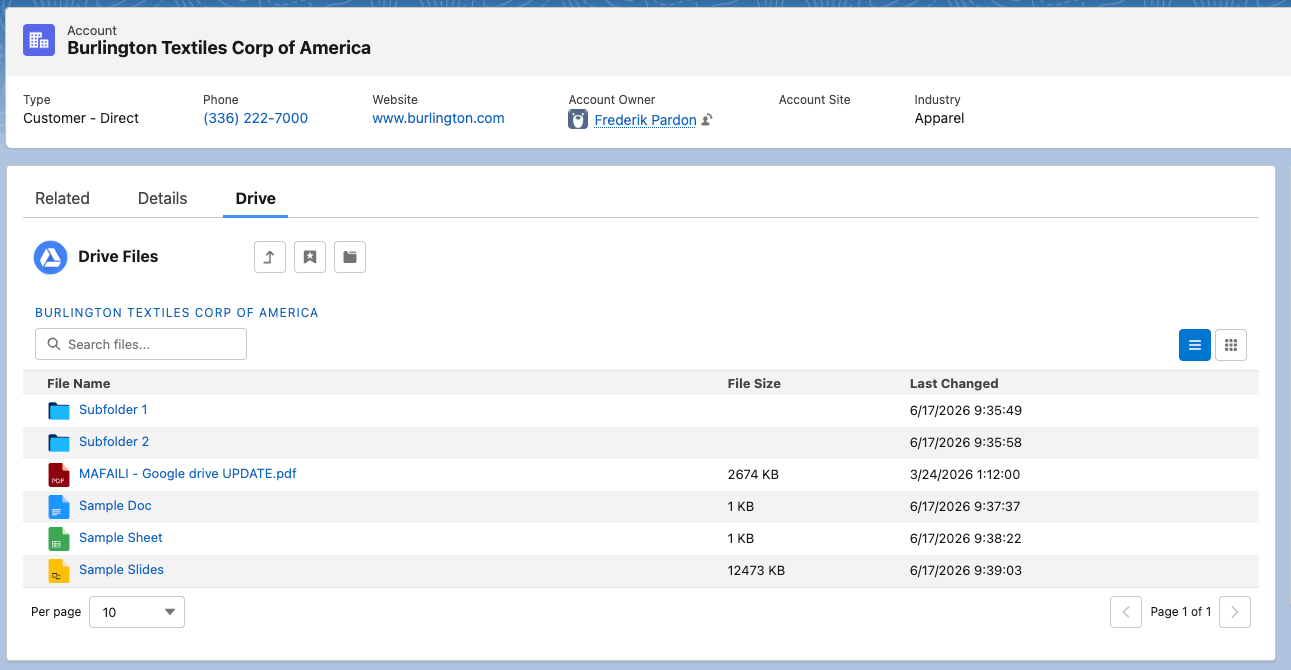This screenshot has width=1291, height=670.
Task: Click the 6/17/2026 9:39:03 date cell
Action: 966,571
